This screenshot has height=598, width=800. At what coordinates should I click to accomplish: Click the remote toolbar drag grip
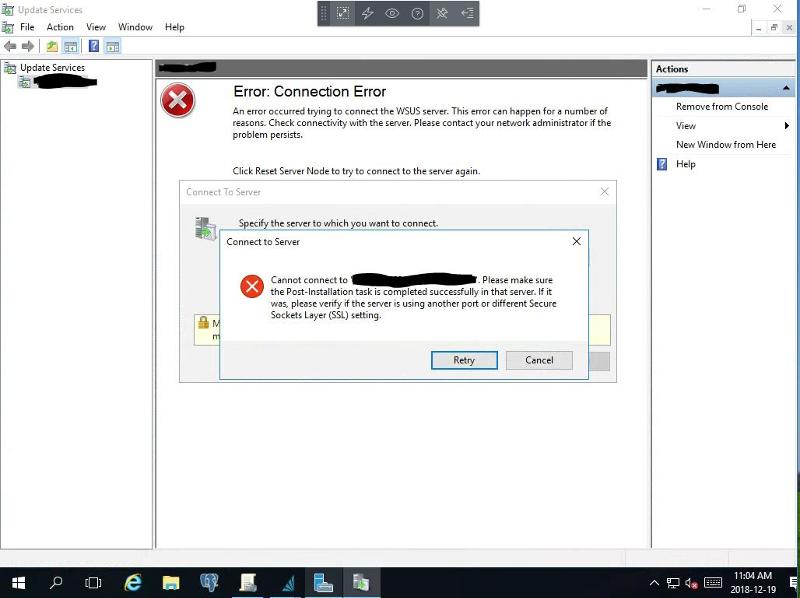[x=323, y=14]
